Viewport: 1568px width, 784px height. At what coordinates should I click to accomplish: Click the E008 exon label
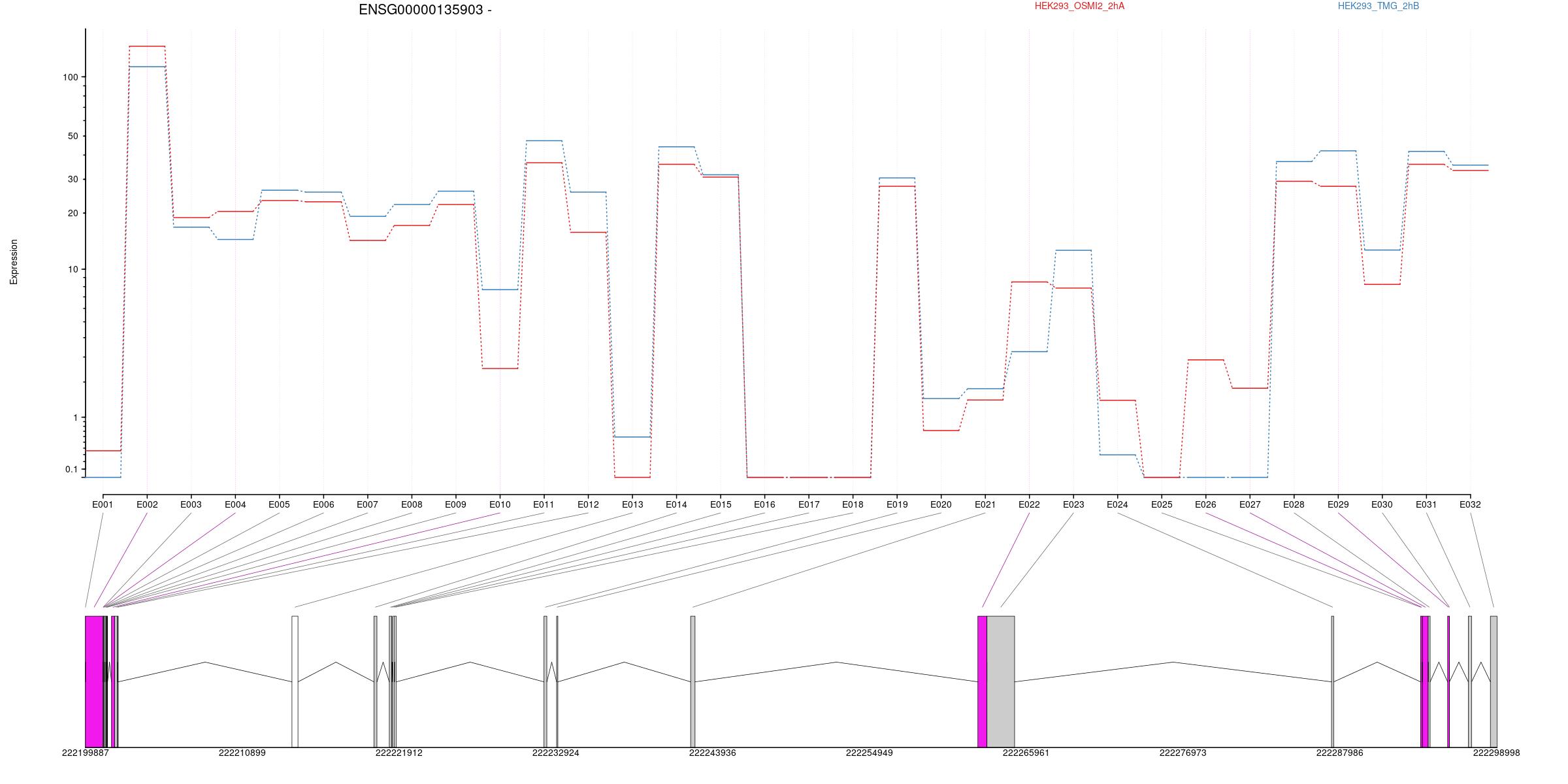tap(412, 504)
